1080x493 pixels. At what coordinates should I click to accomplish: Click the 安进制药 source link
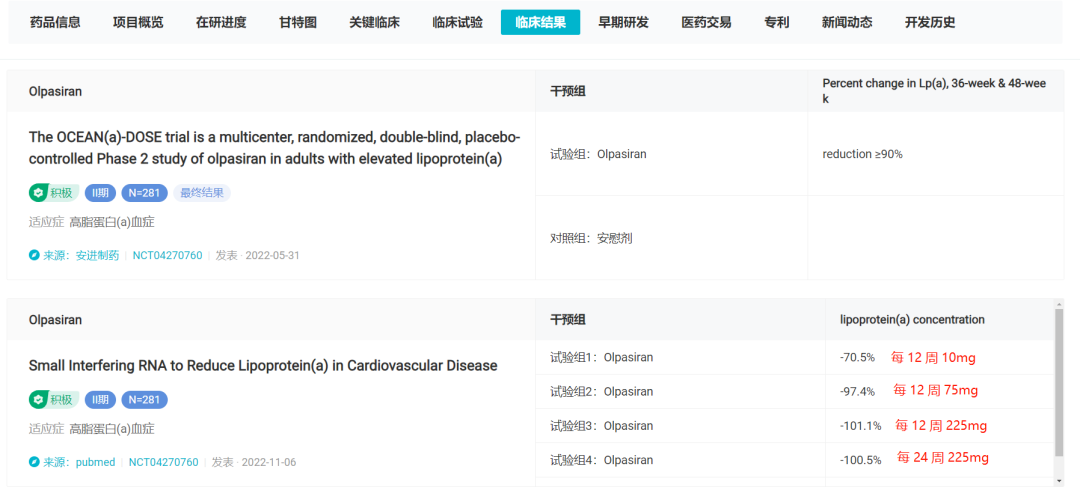point(98,256)
